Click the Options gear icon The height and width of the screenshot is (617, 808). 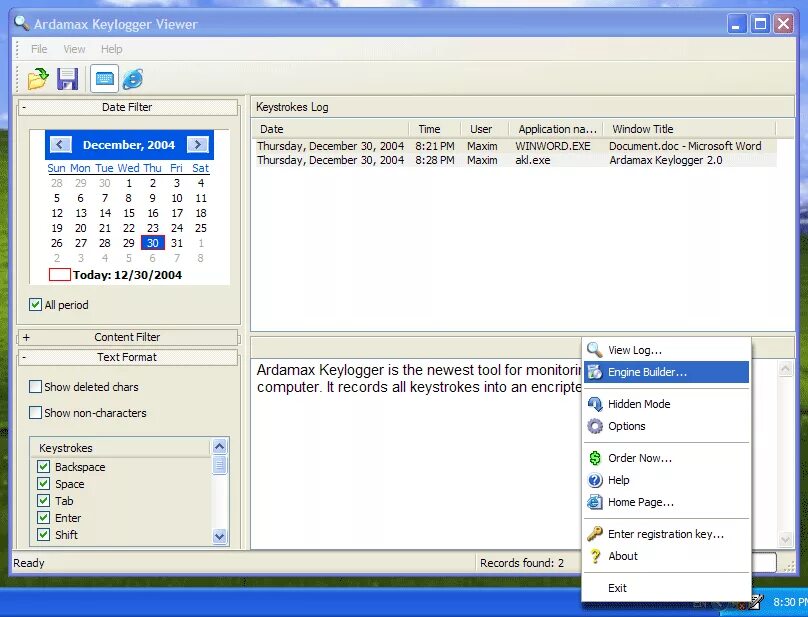(595, 426)
